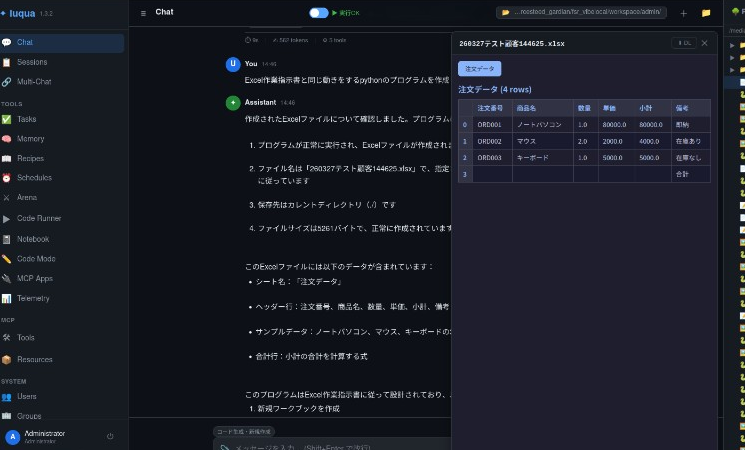
Task: Click the Arena crossed swords icon
Action: [6, 198]
